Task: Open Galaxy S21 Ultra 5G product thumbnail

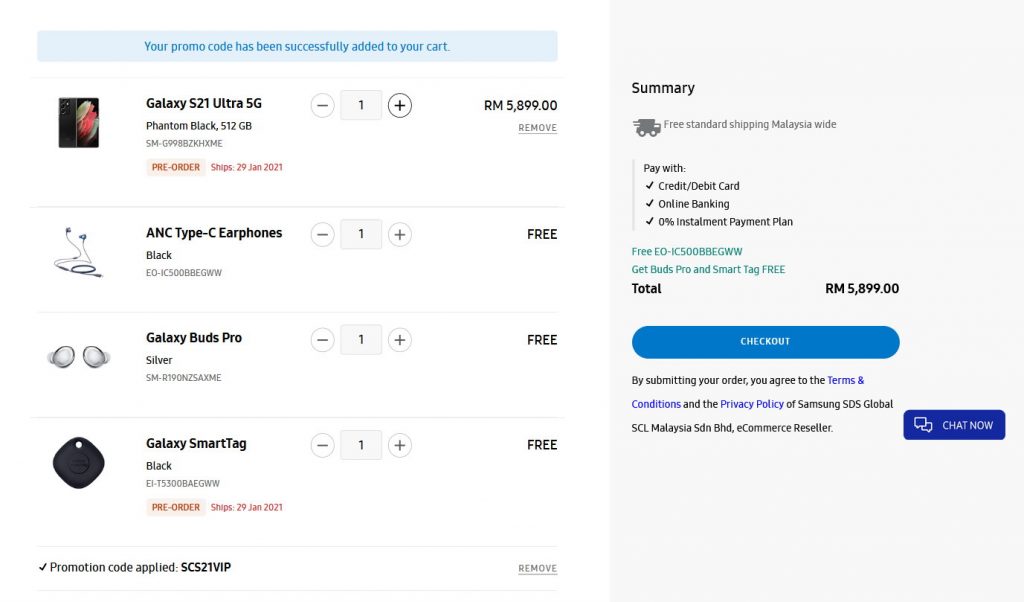Action: (x=78, y=123)
